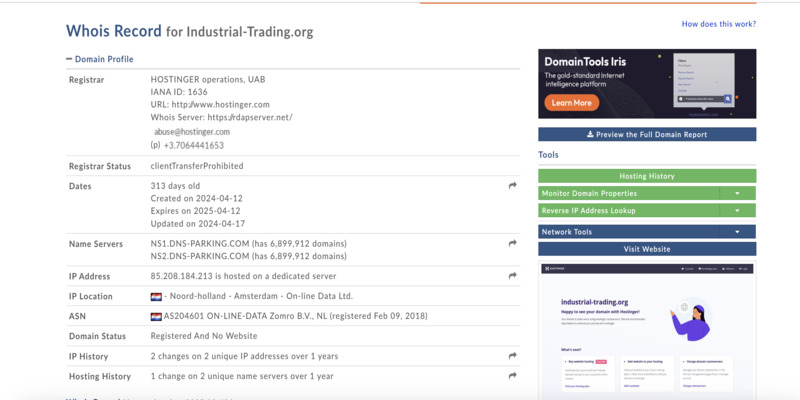Click the Visit Website button

coord(647,249)
